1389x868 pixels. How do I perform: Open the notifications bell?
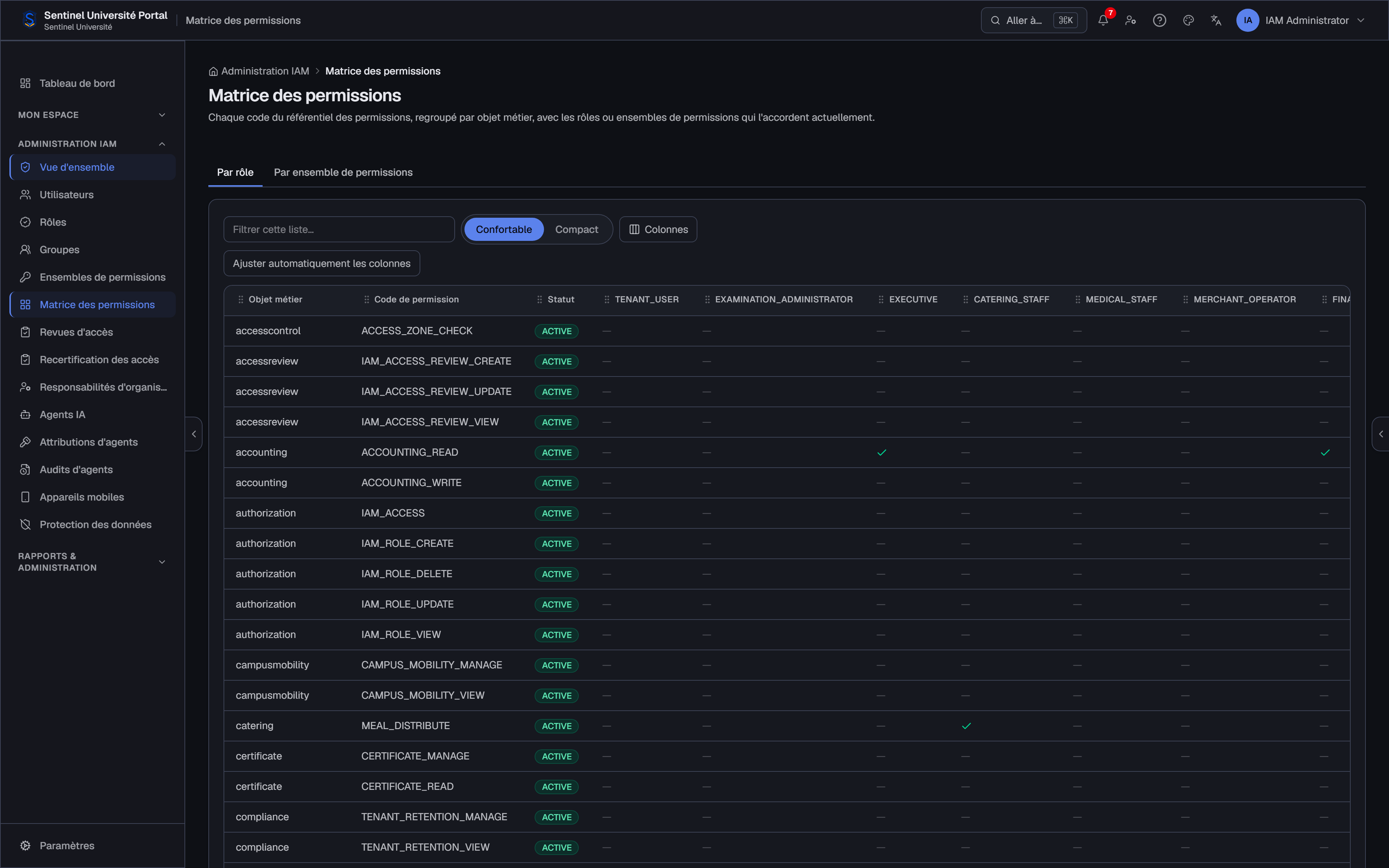pos(1103,20)
